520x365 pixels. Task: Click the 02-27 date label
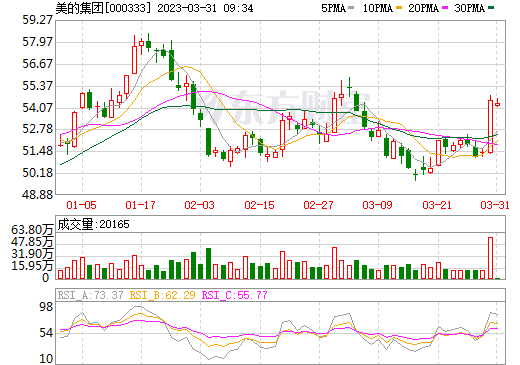click(x=318, y=205)
